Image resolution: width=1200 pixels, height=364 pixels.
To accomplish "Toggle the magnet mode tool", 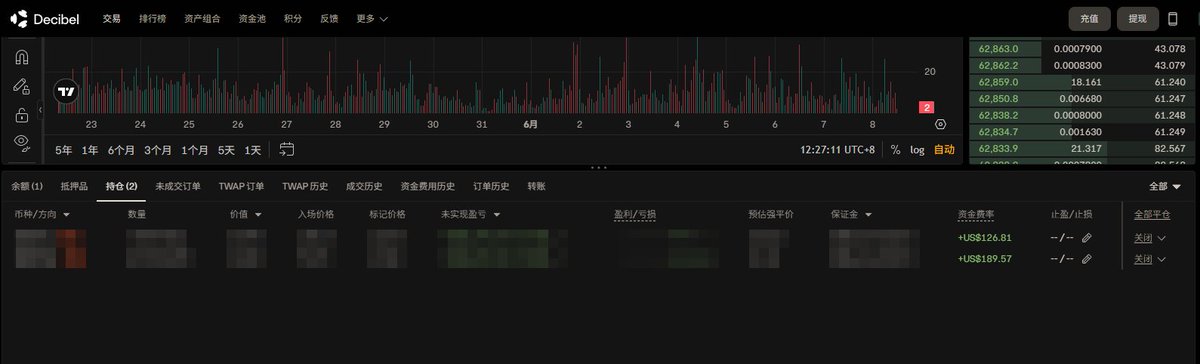I will [22, 57].
